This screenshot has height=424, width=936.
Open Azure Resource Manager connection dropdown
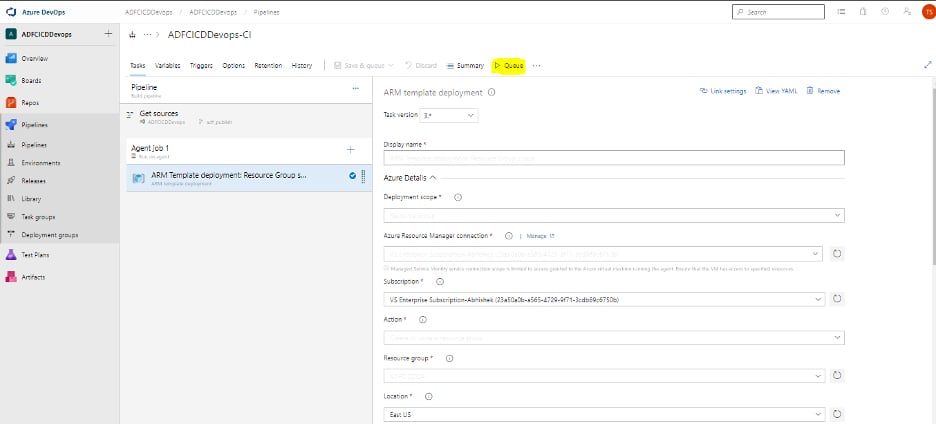(603, 254)
